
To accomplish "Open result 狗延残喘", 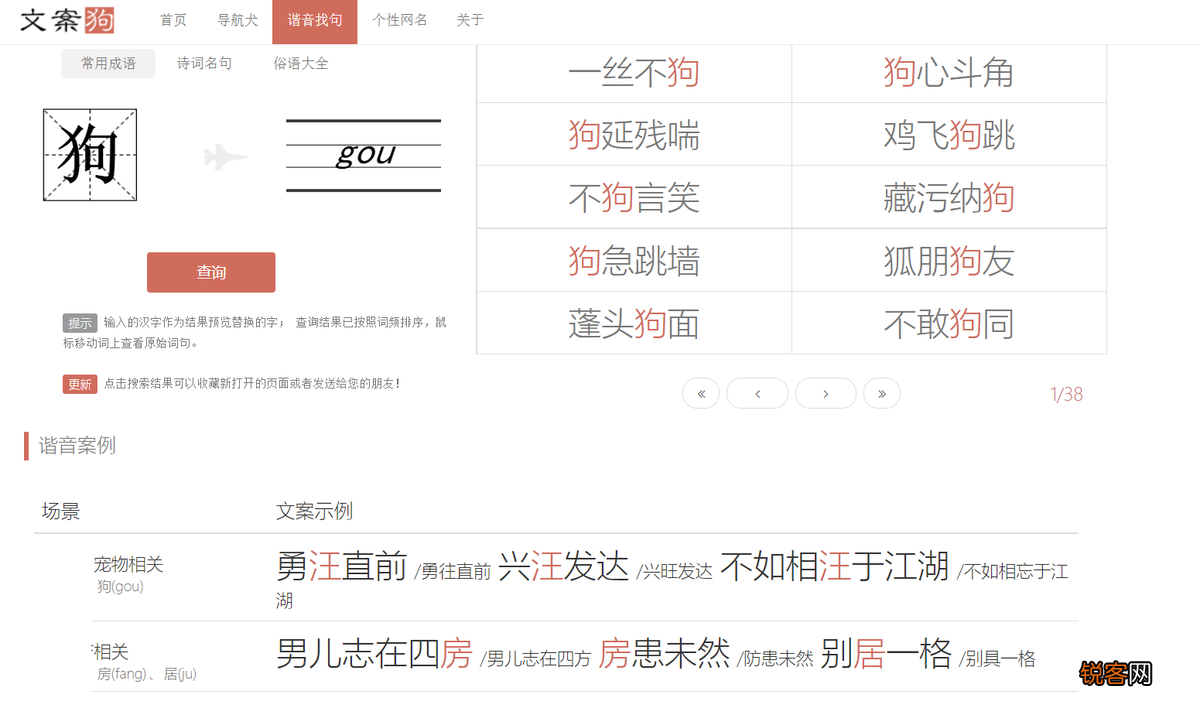I will 634,135.
